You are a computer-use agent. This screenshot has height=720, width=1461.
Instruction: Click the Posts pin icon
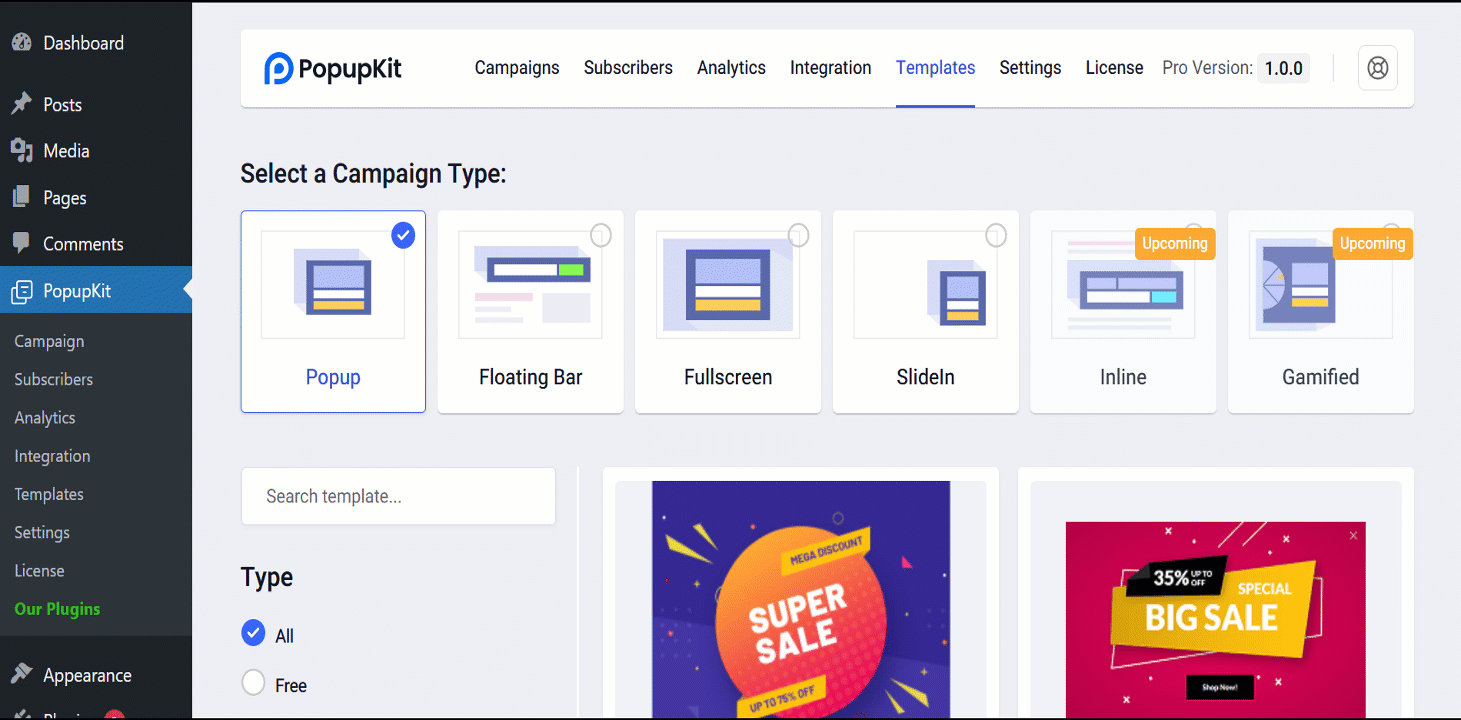21,105
